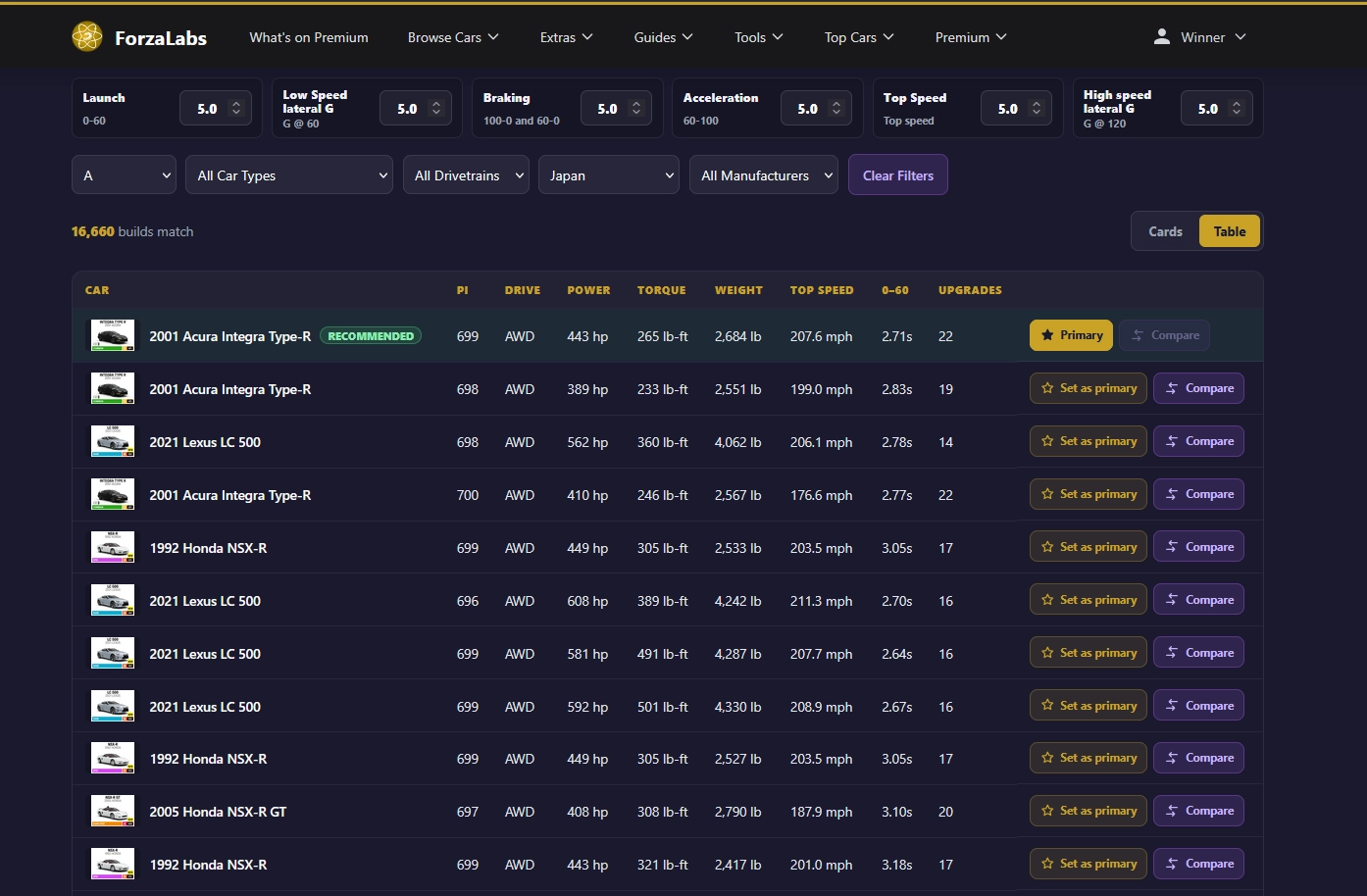Screen dimensions: 1367x896
Task: Open the Browse Cars menu
Action: [x=453, y=37]
